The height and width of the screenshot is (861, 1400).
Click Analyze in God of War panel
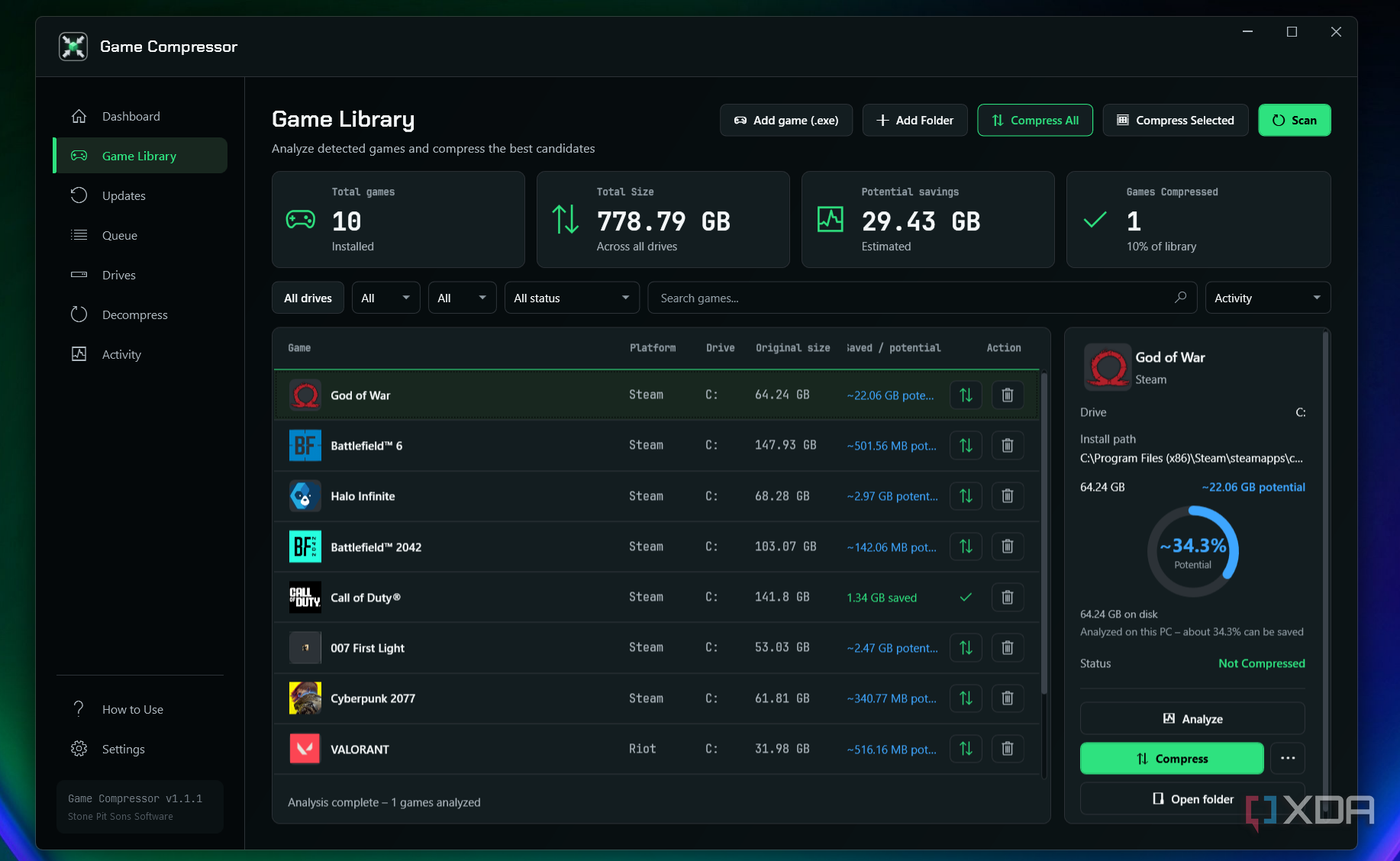[x=1192, y=718]
